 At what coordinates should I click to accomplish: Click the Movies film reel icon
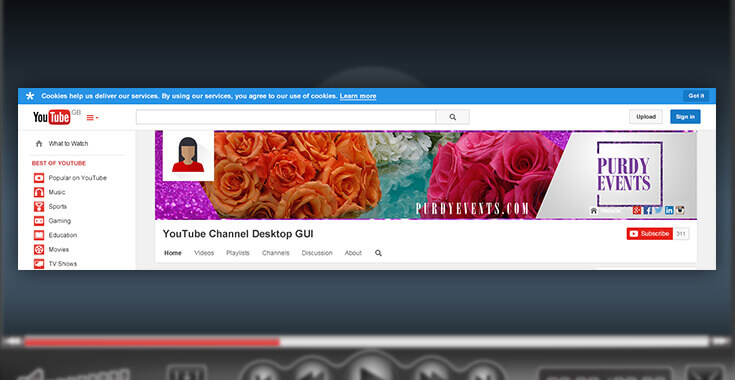point(39,249)
